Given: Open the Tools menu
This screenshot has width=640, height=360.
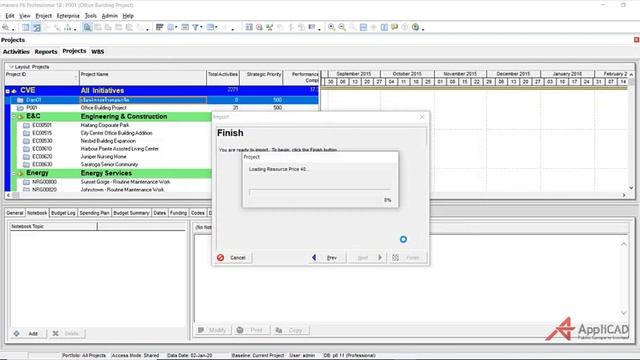Looking at the screenshot, I should [x=91, y=16].
